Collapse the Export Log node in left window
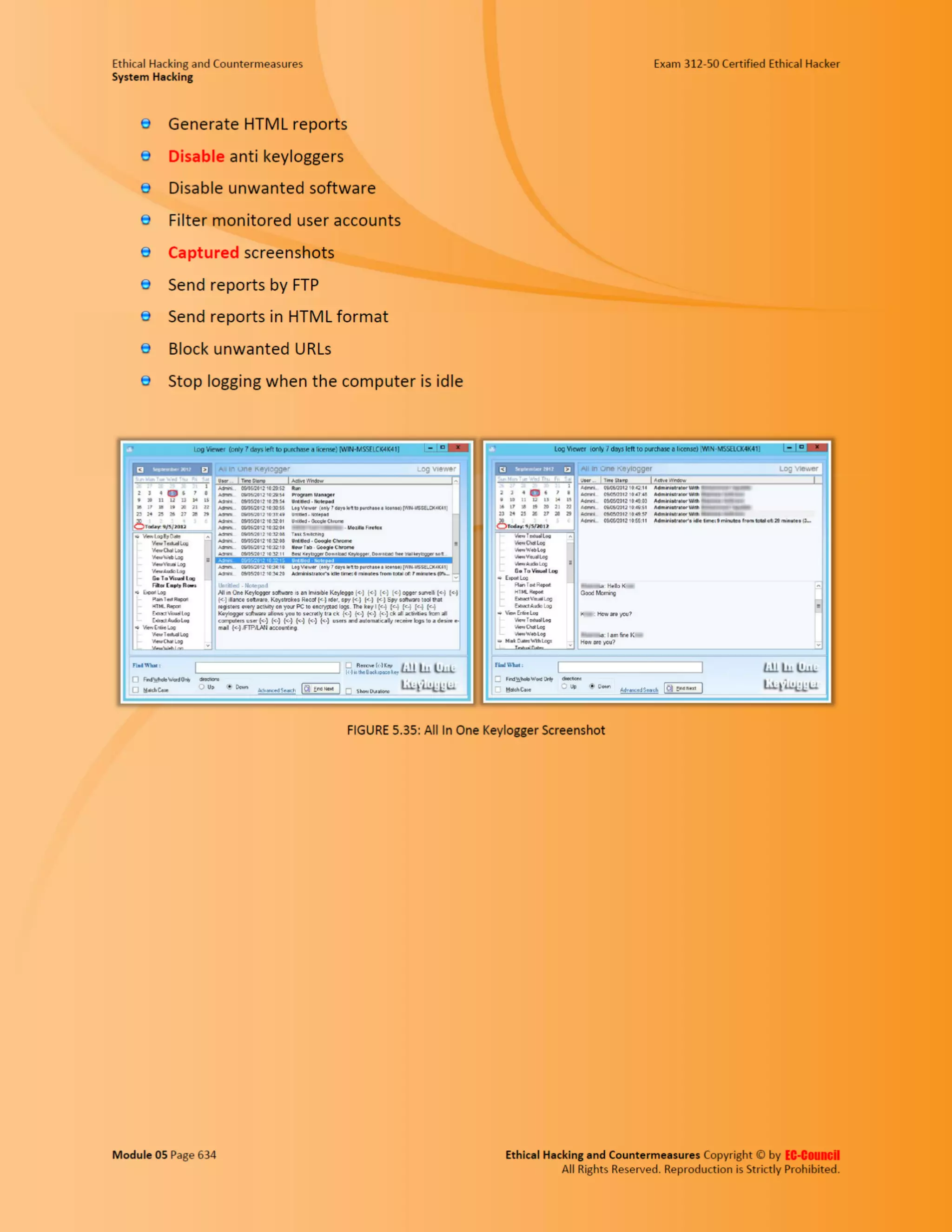 137,592
